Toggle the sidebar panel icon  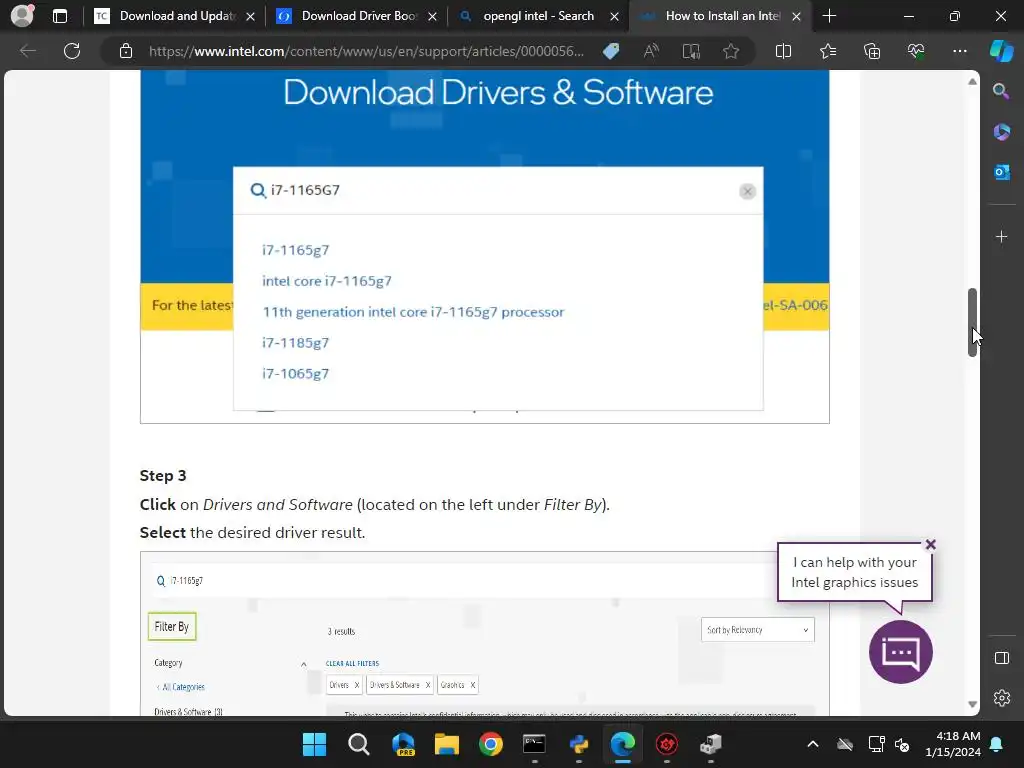click(x=1001, y=658)
